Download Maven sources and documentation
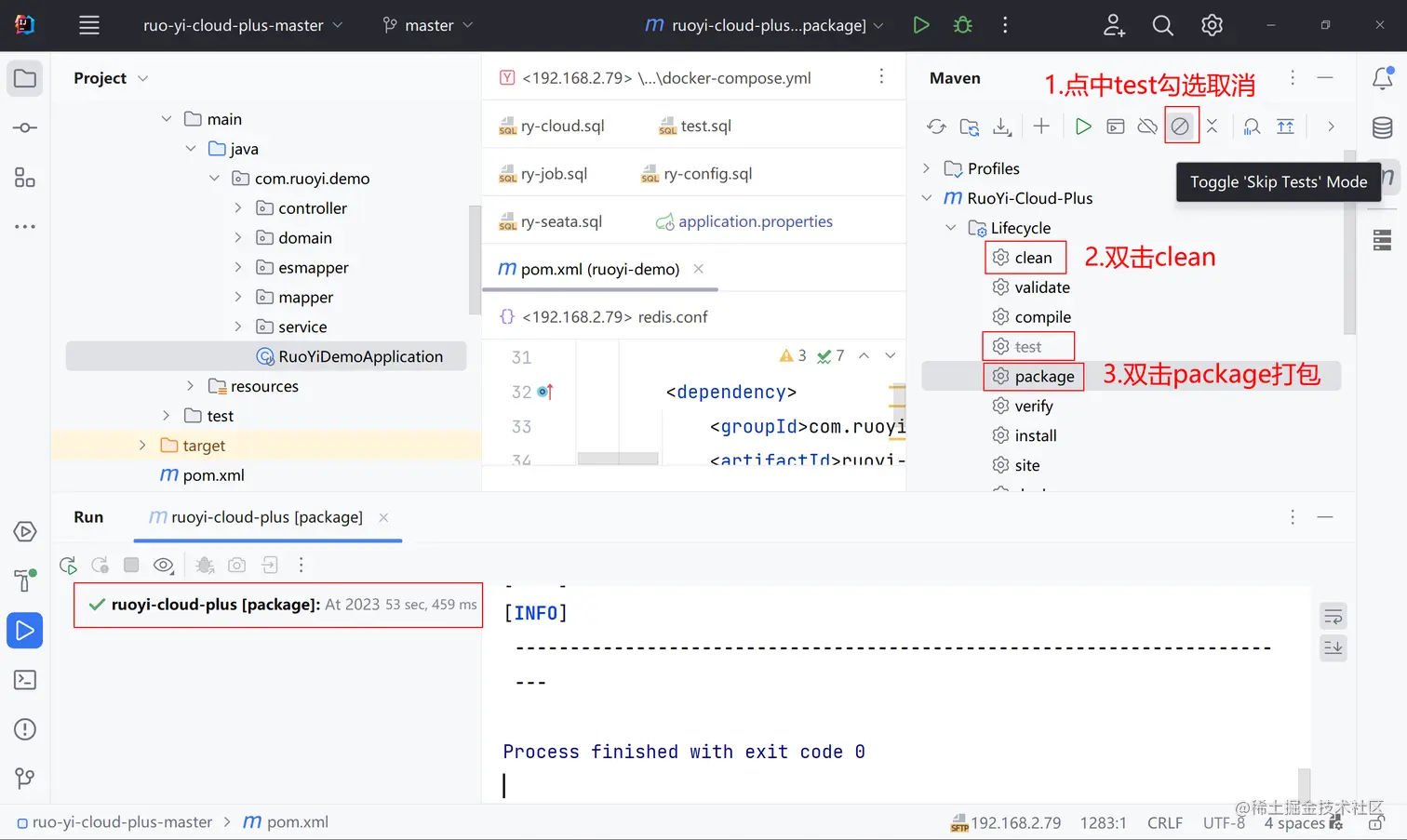 pyautogui.click(x=1002, y=127)
